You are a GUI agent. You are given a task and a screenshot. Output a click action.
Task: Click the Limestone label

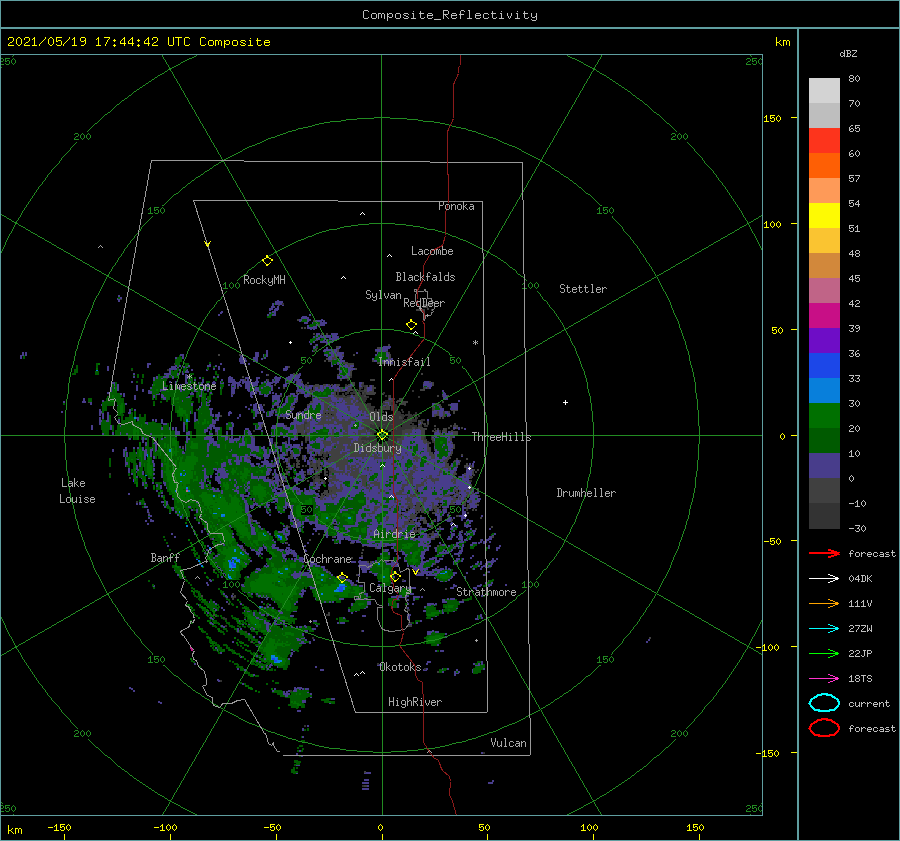189,386
